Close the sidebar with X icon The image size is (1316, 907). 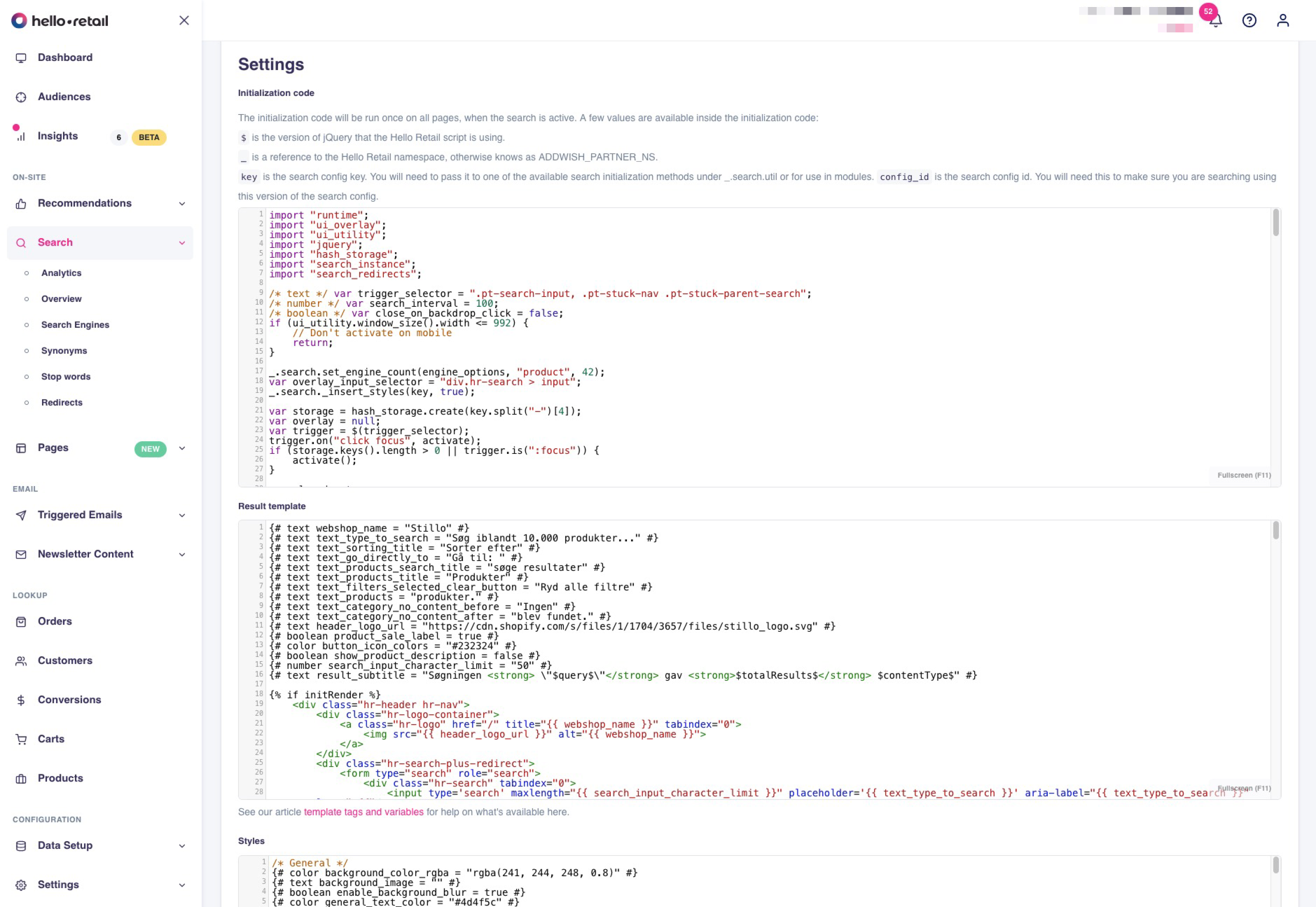click(184, 20)
